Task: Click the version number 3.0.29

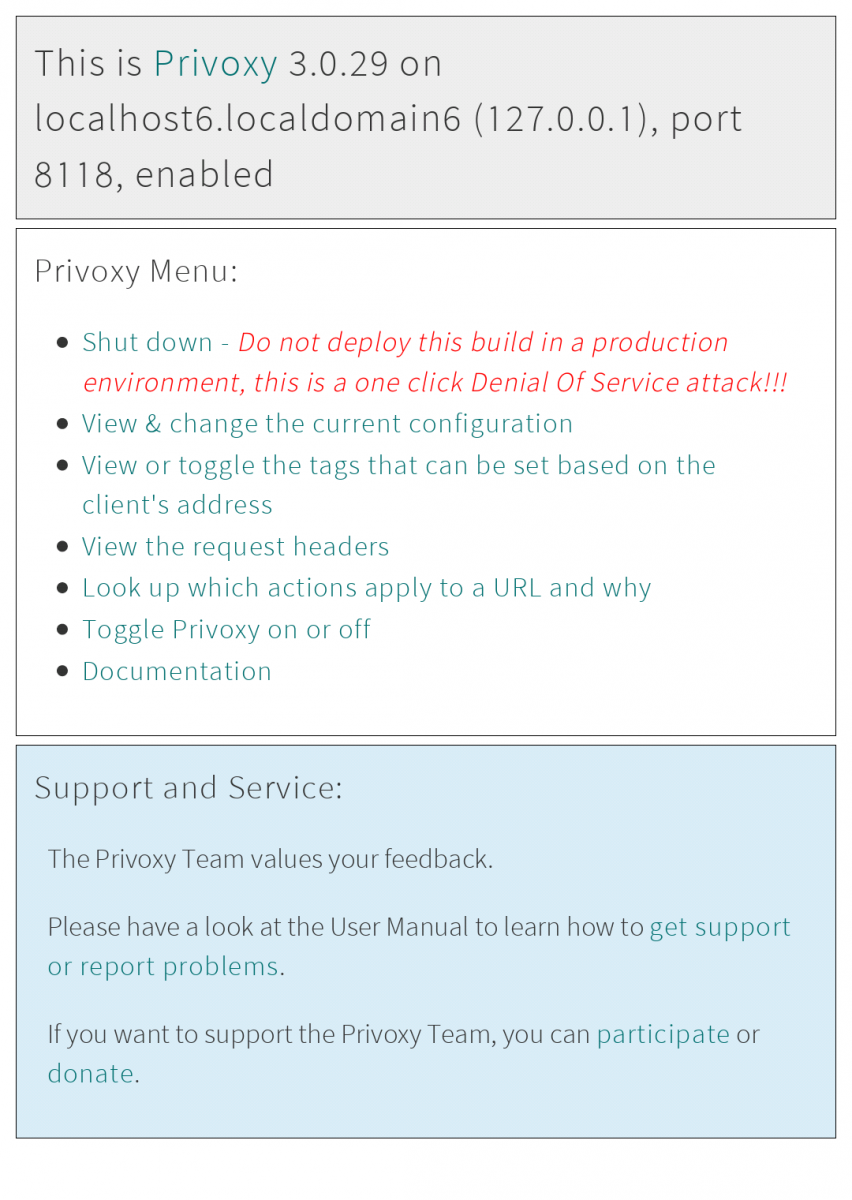Action: click(338, 64)
